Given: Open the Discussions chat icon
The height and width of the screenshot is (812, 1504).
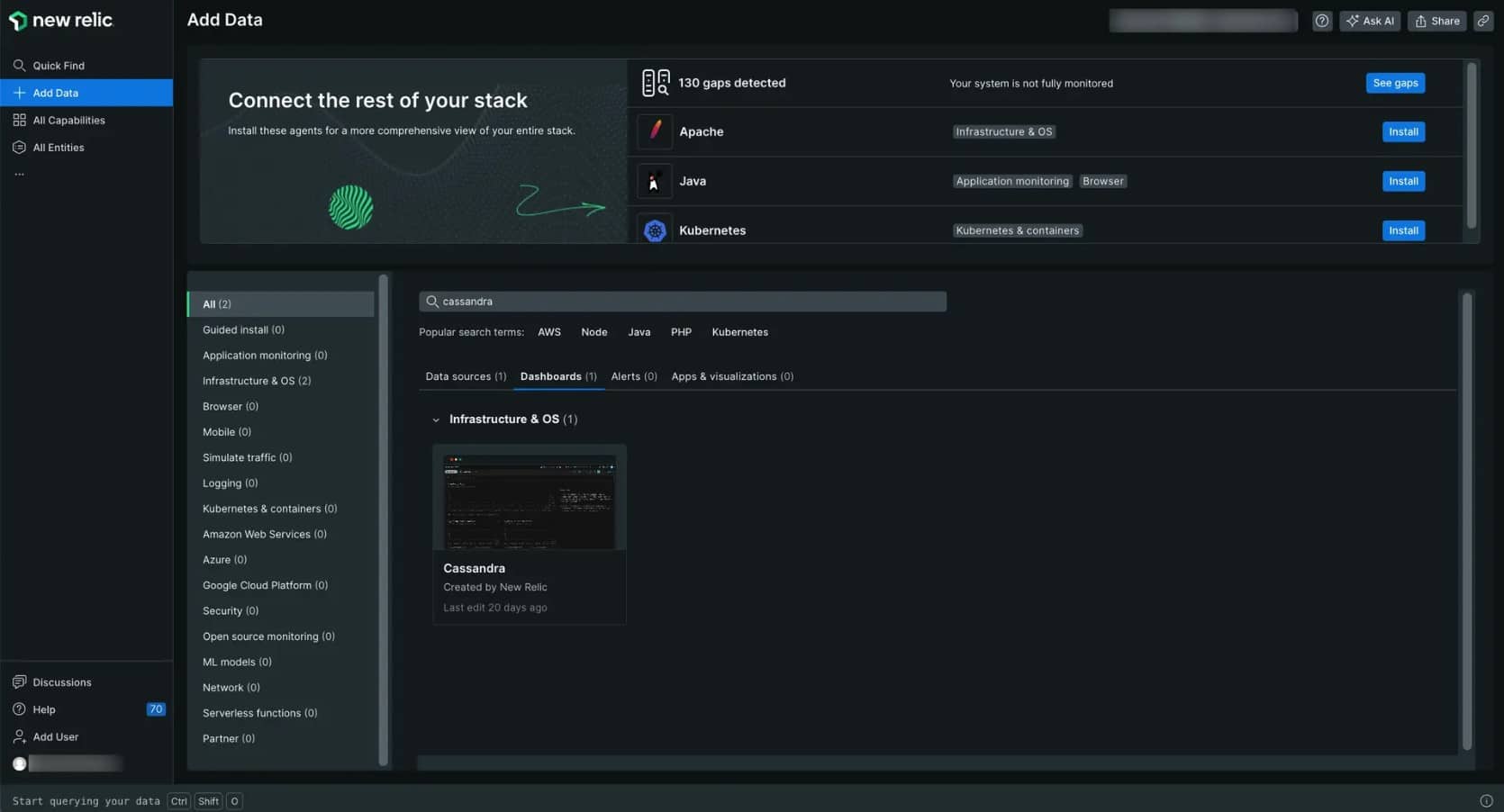Looking at the screenshot, I should [x=19, y=682].
